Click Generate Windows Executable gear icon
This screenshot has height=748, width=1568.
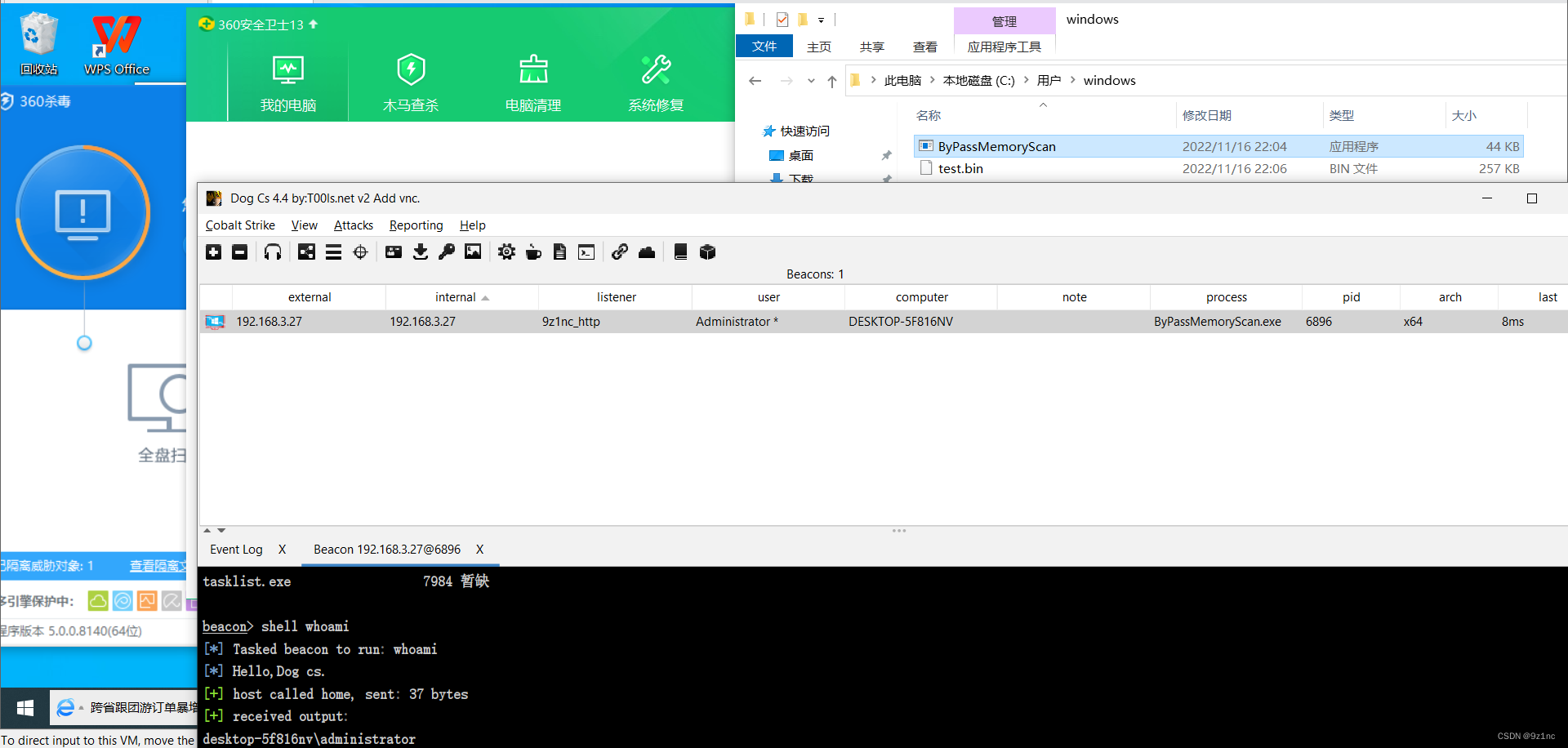506,252
